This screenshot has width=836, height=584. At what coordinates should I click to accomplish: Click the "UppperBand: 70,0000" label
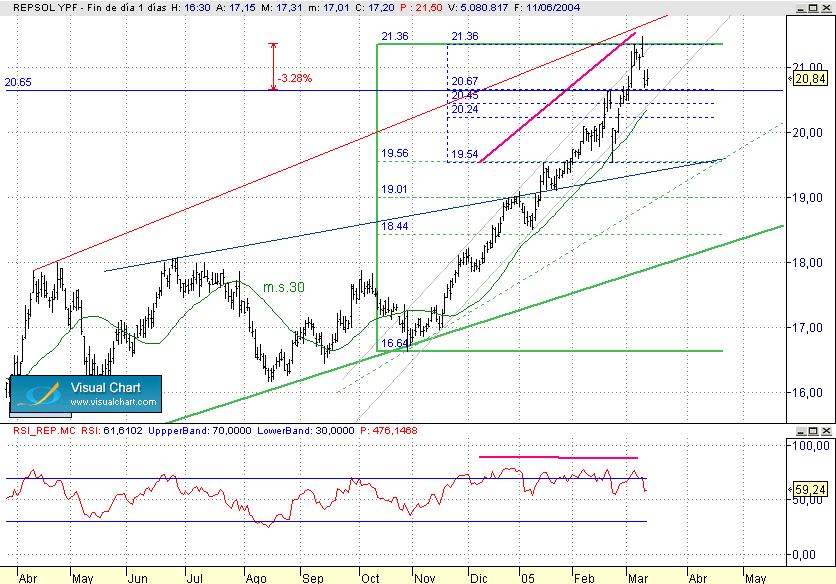pos(200,430)
